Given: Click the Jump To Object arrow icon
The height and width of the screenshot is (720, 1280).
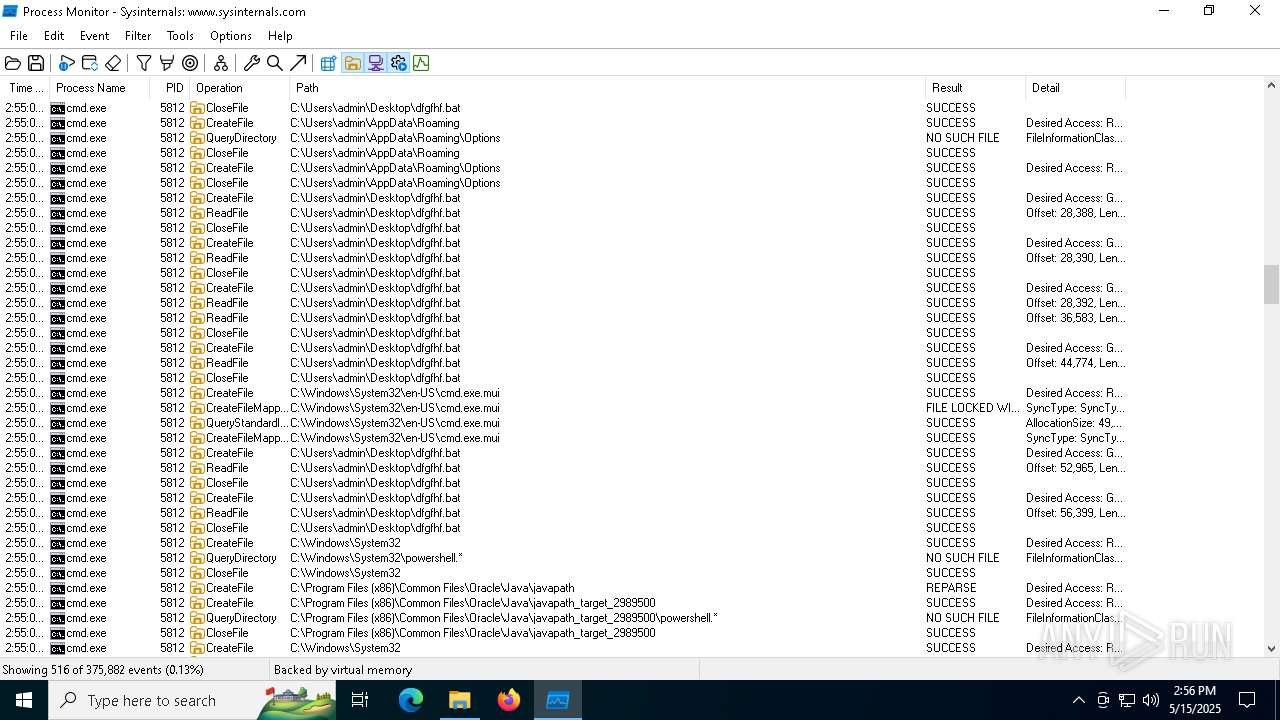Looking at the screenshot, I should pos(298,63).
